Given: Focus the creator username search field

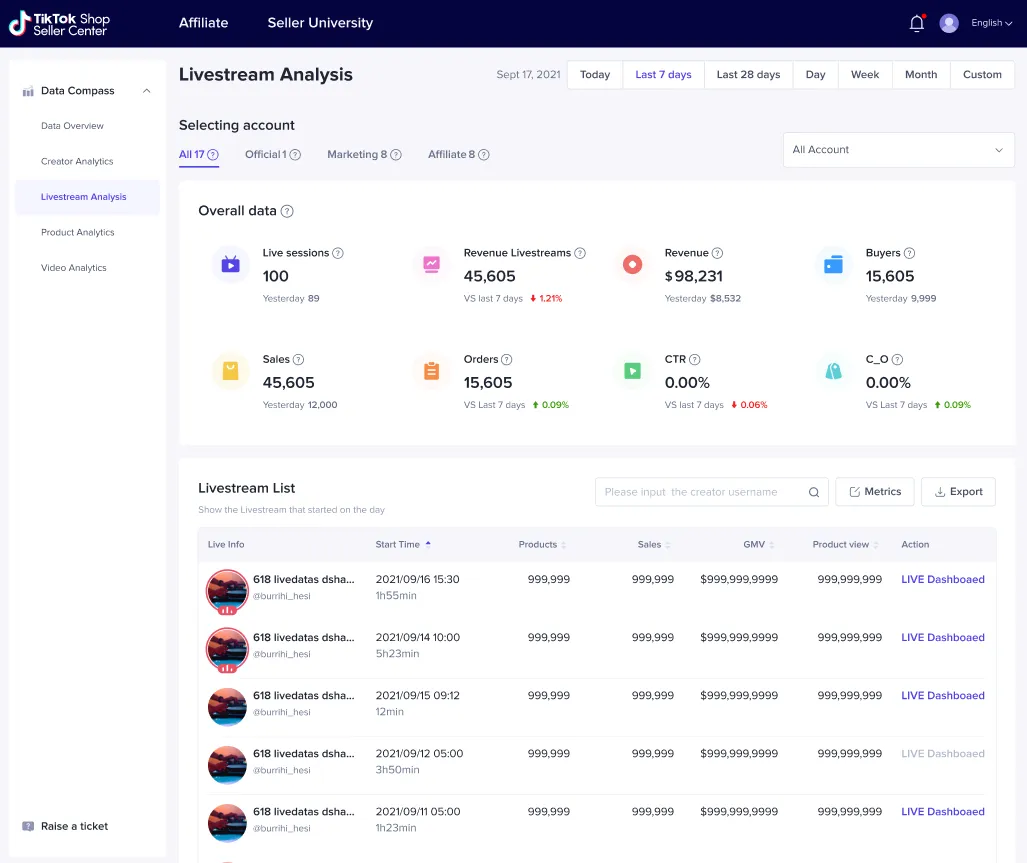Looking at the screenshot, I should [700, 492].
